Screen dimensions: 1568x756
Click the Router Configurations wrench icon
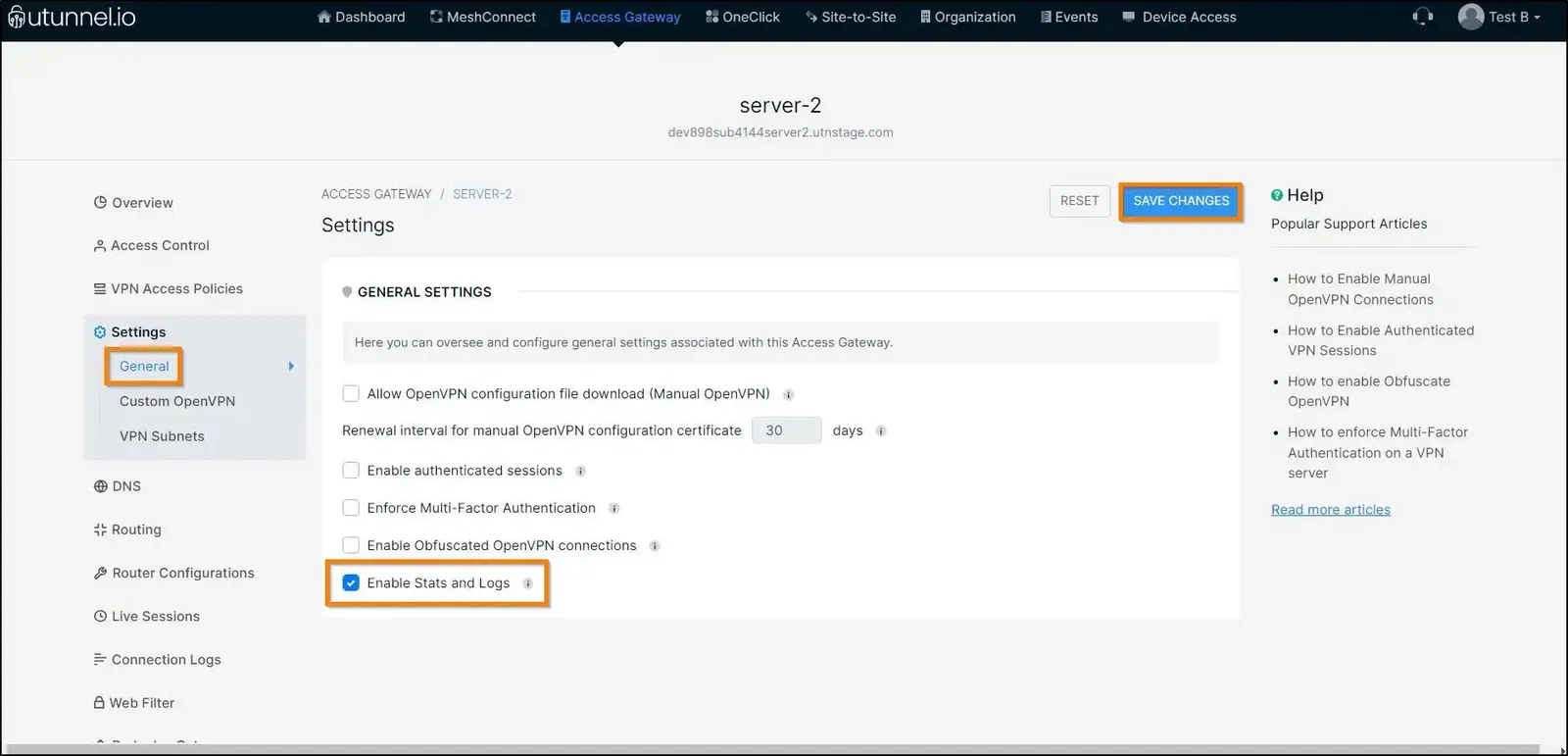100,573
